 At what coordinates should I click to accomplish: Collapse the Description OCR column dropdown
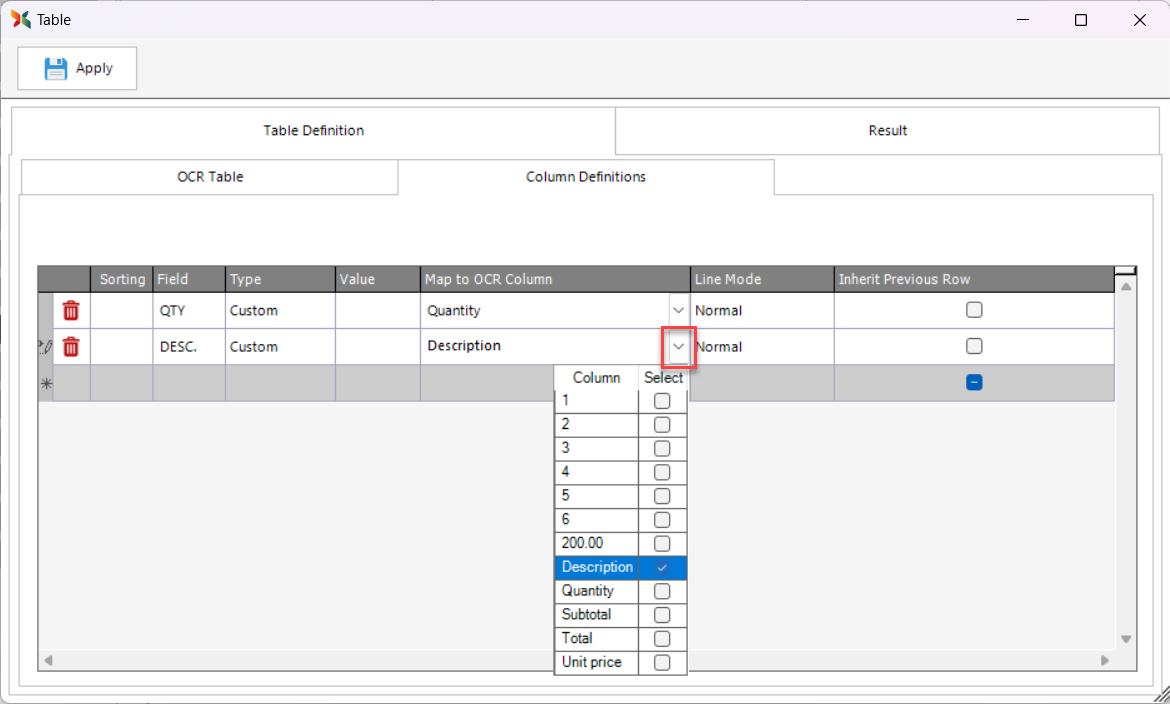click(679, 347)
